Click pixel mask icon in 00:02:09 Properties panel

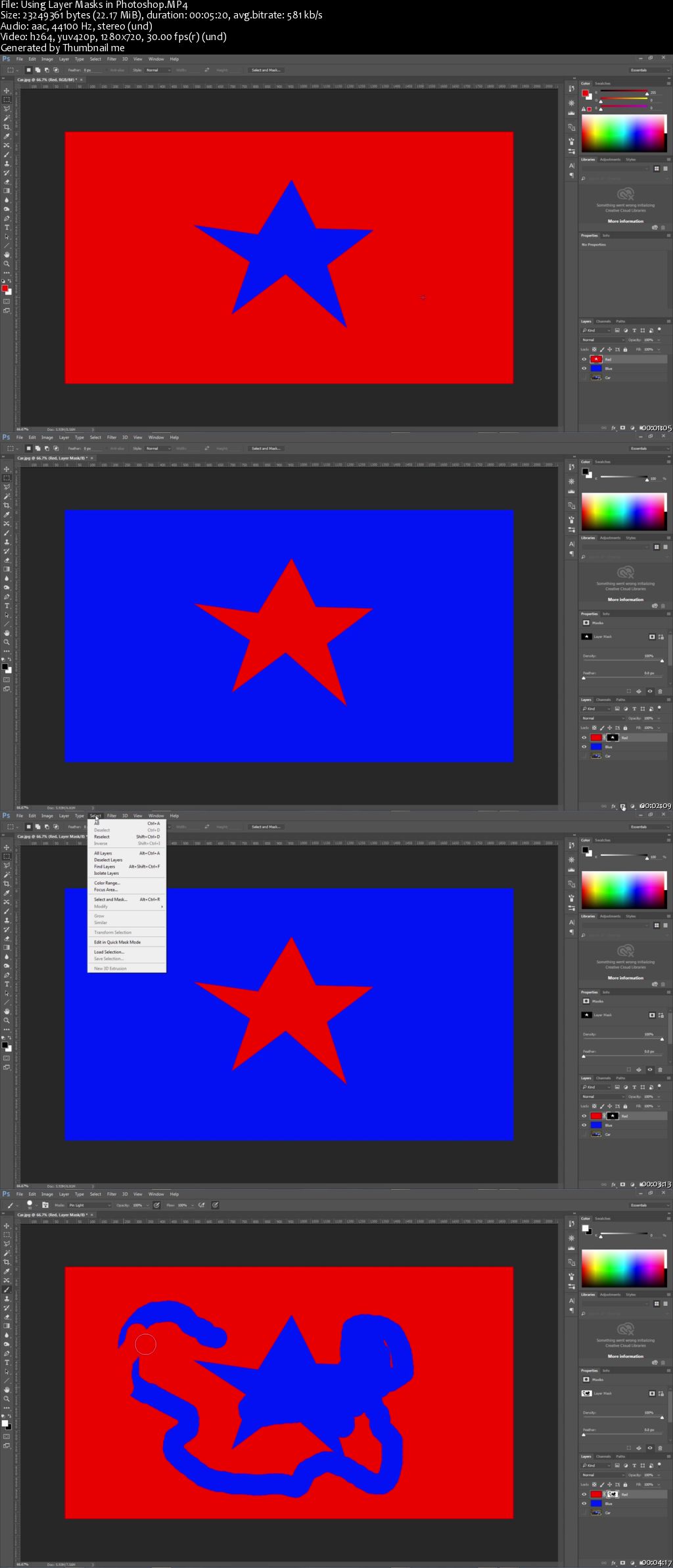pyautogui.click(x=652, y=637)
